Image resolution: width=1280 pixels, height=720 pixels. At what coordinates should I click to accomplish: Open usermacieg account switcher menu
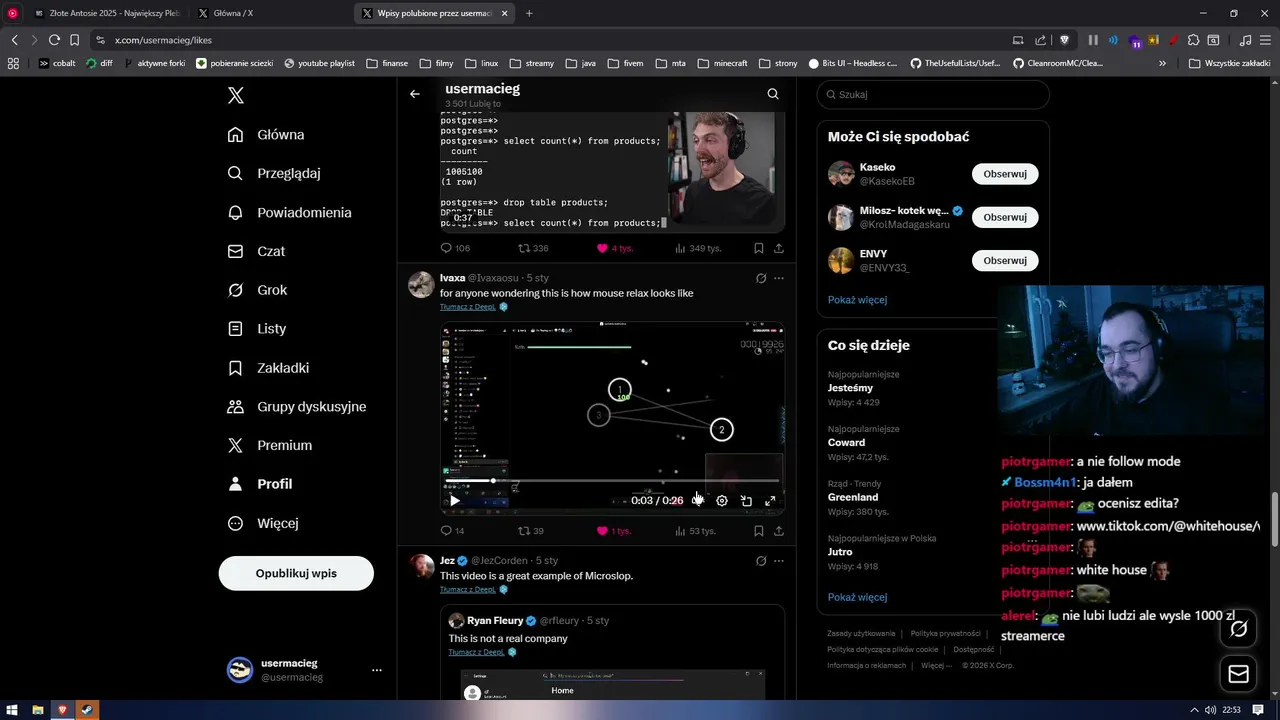coord(305,670)
